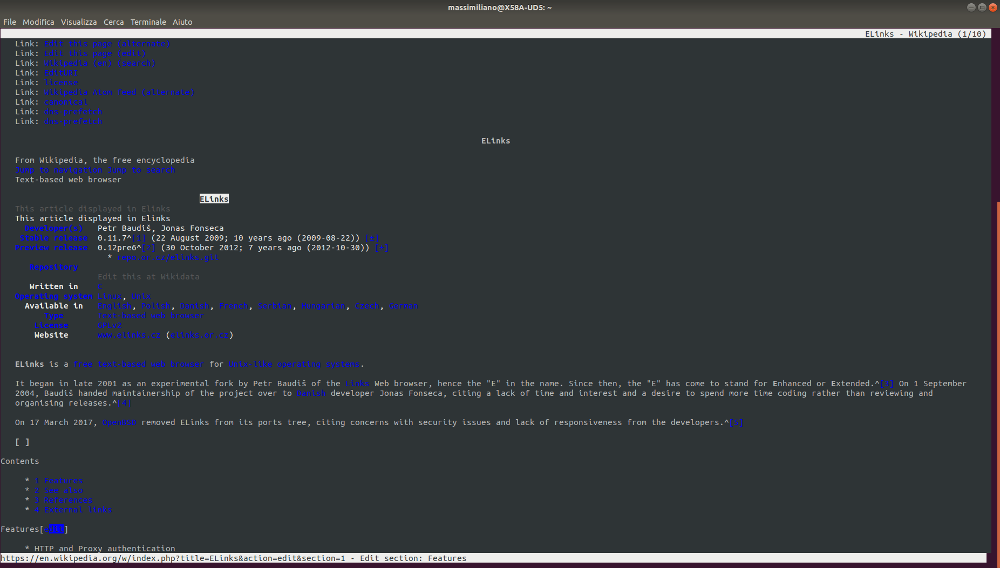Click the 'Unix-like operating systems' link
This screenshot has width=1000, height=568.
pyautogui.click(x=295, y=364)
